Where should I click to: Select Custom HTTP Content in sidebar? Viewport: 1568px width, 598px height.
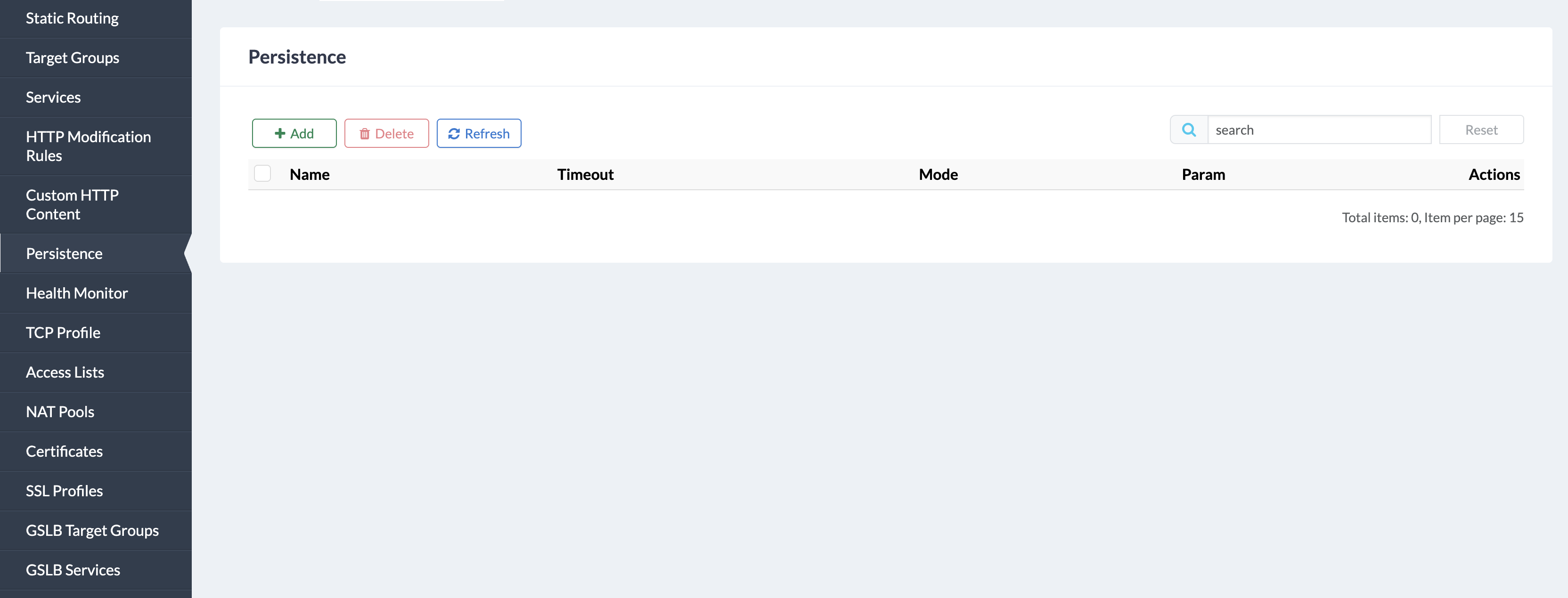point(72,204)
